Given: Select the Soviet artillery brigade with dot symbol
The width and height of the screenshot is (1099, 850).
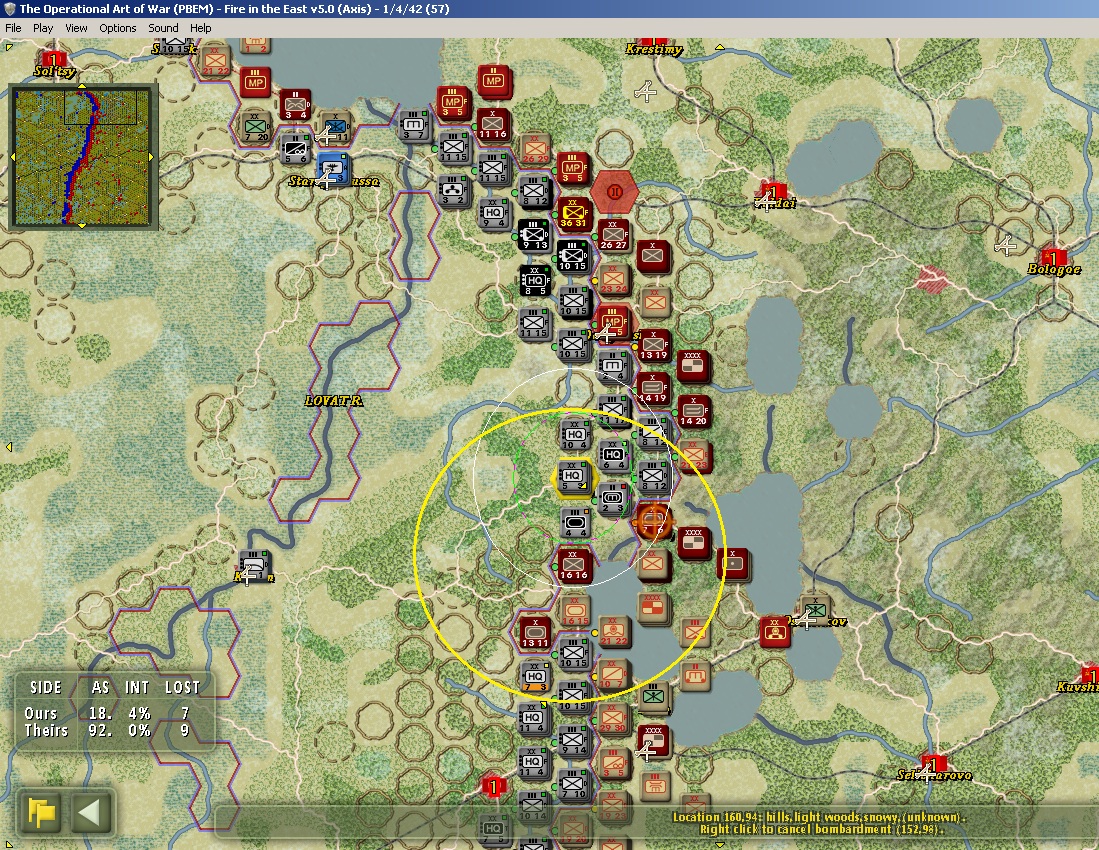Looking at the screenshot, I should click(x=732, y=564).
